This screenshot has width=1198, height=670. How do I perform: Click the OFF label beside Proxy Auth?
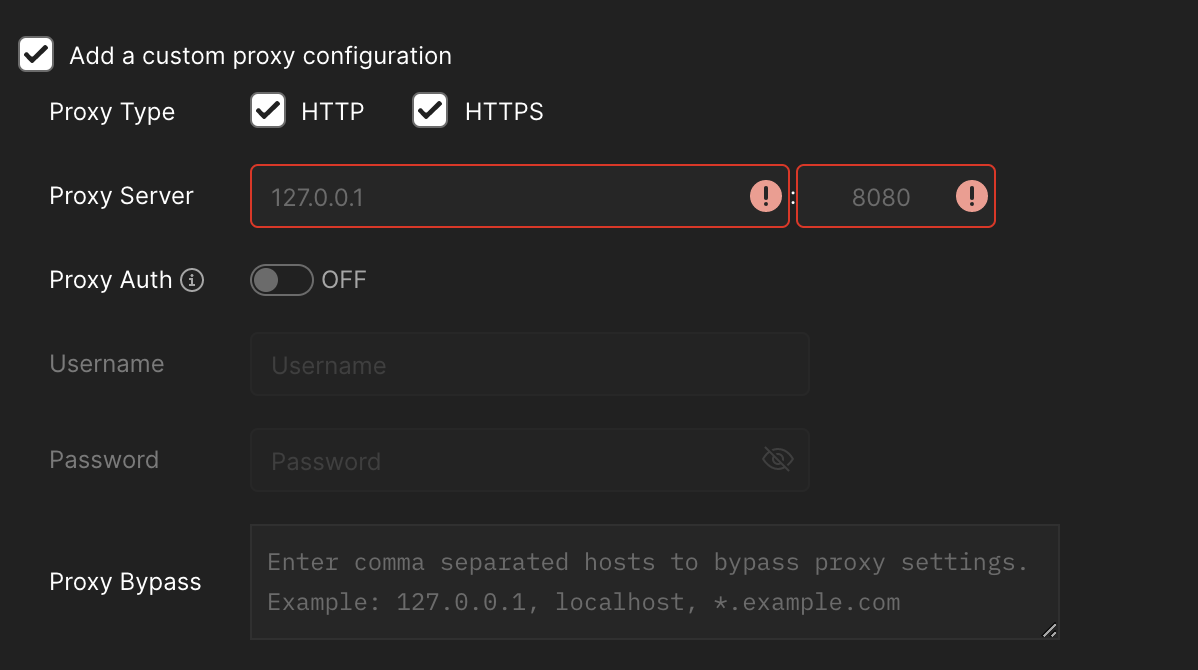tap(344, 280)
